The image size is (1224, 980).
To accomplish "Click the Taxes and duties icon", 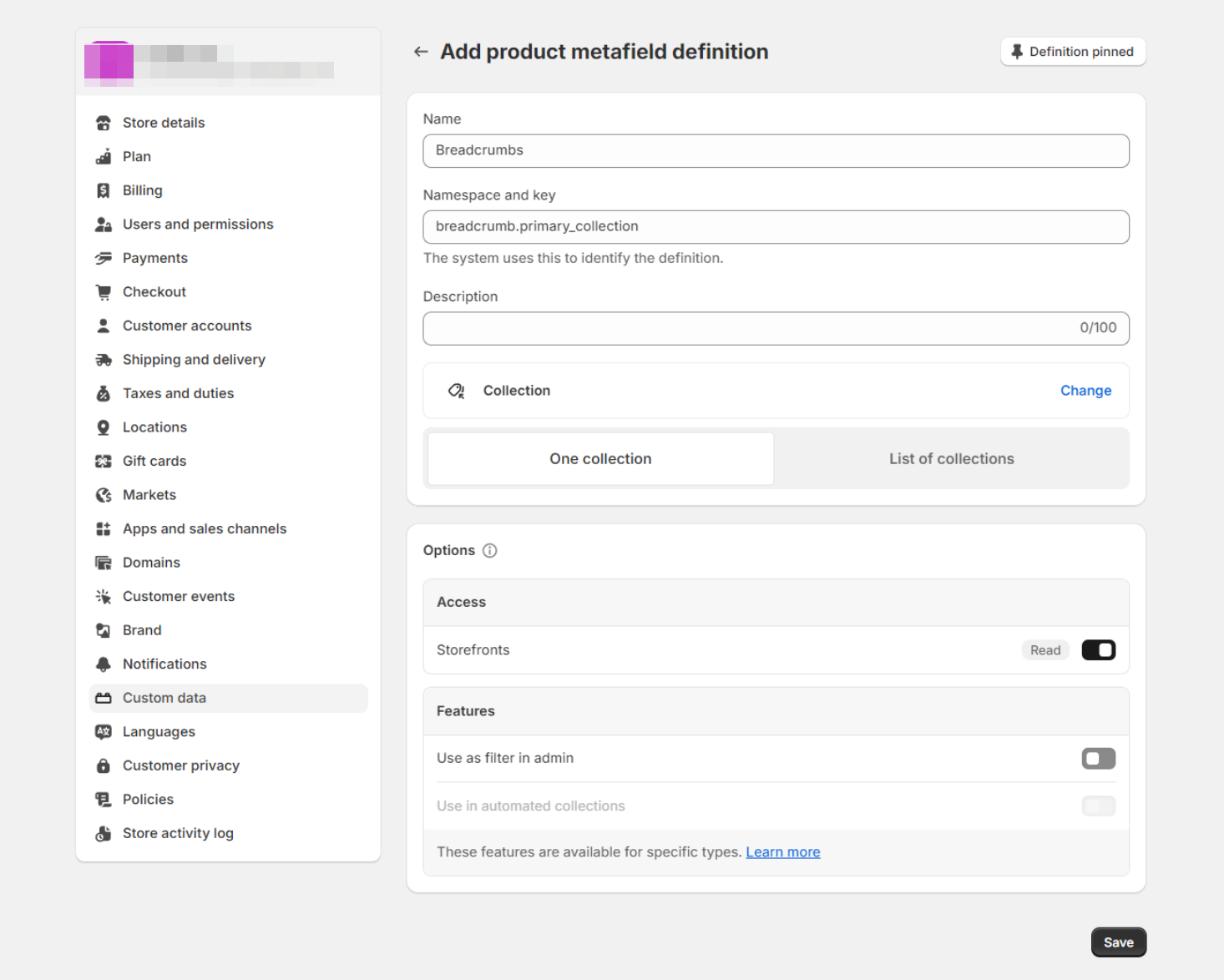I will [x=104, y=393].
